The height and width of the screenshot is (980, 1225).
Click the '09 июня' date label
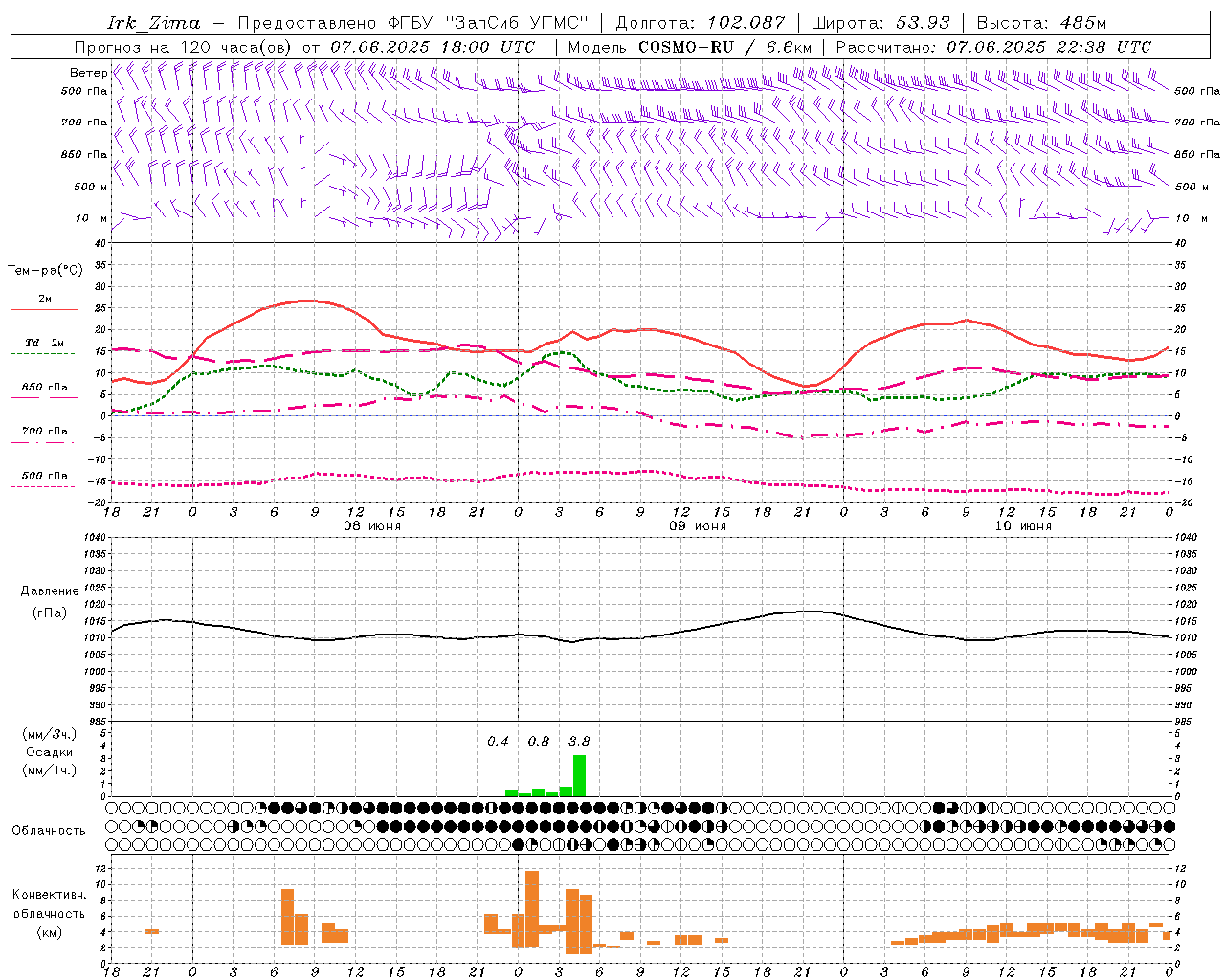pos(698,525)
